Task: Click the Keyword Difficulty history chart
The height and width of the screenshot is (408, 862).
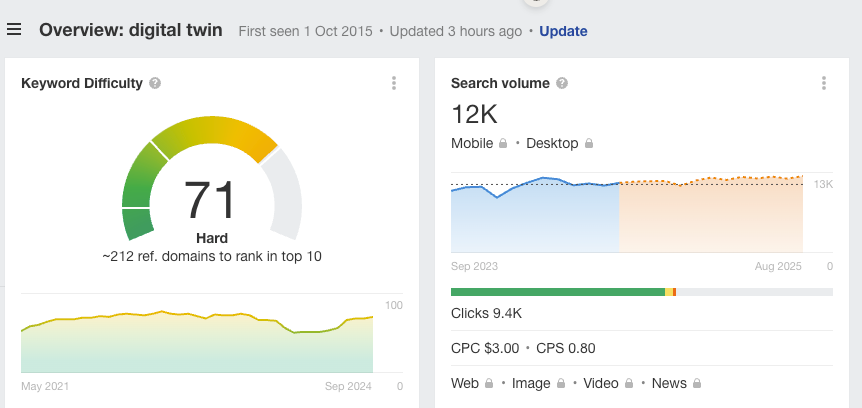Action: point(197,342)
